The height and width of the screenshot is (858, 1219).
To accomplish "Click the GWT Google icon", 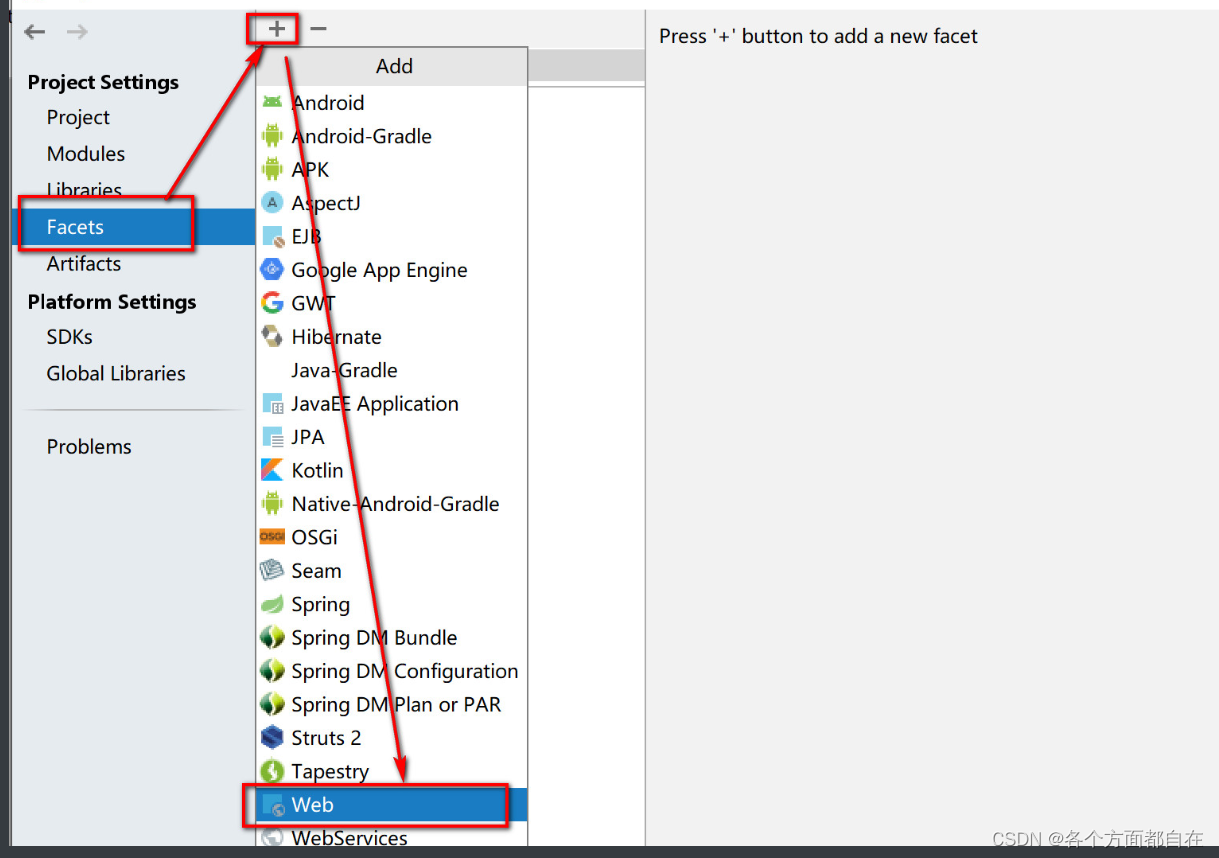I will (272, 303).
